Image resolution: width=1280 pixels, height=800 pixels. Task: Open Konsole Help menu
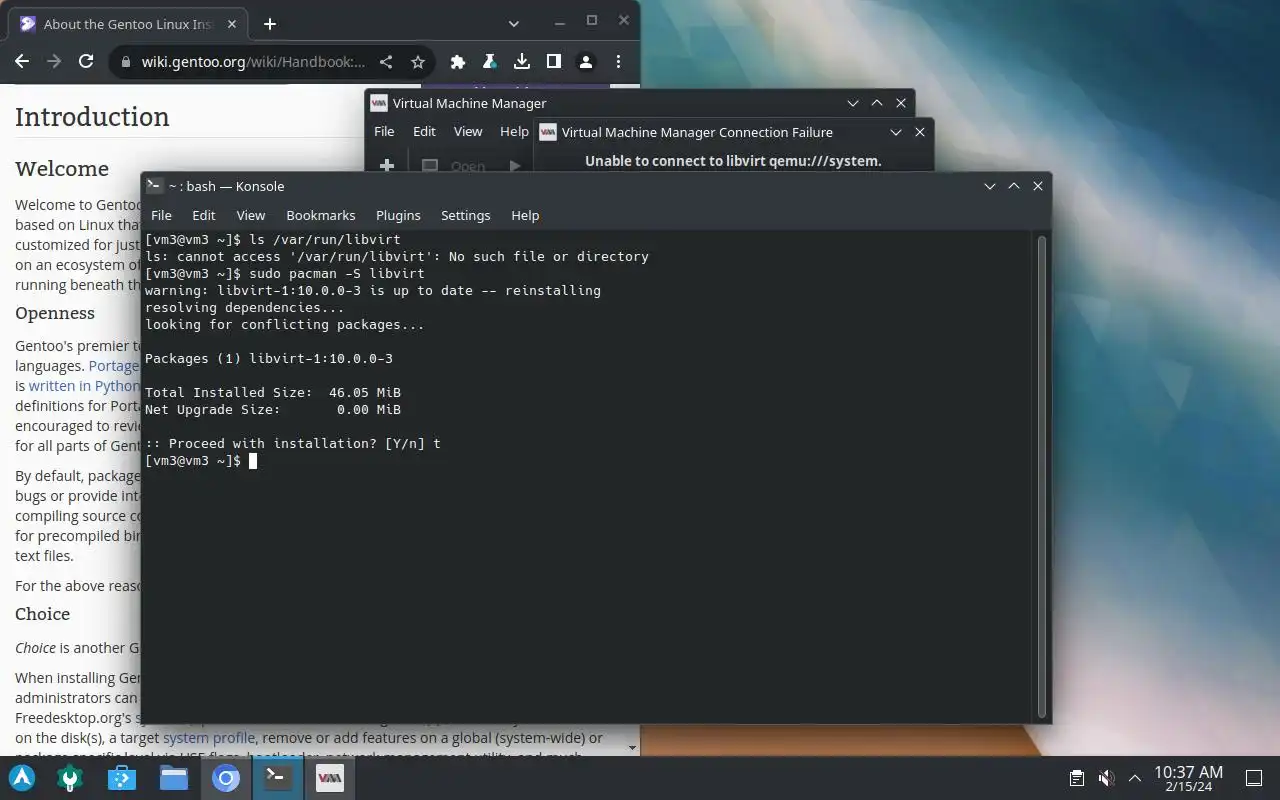point(525,215)
